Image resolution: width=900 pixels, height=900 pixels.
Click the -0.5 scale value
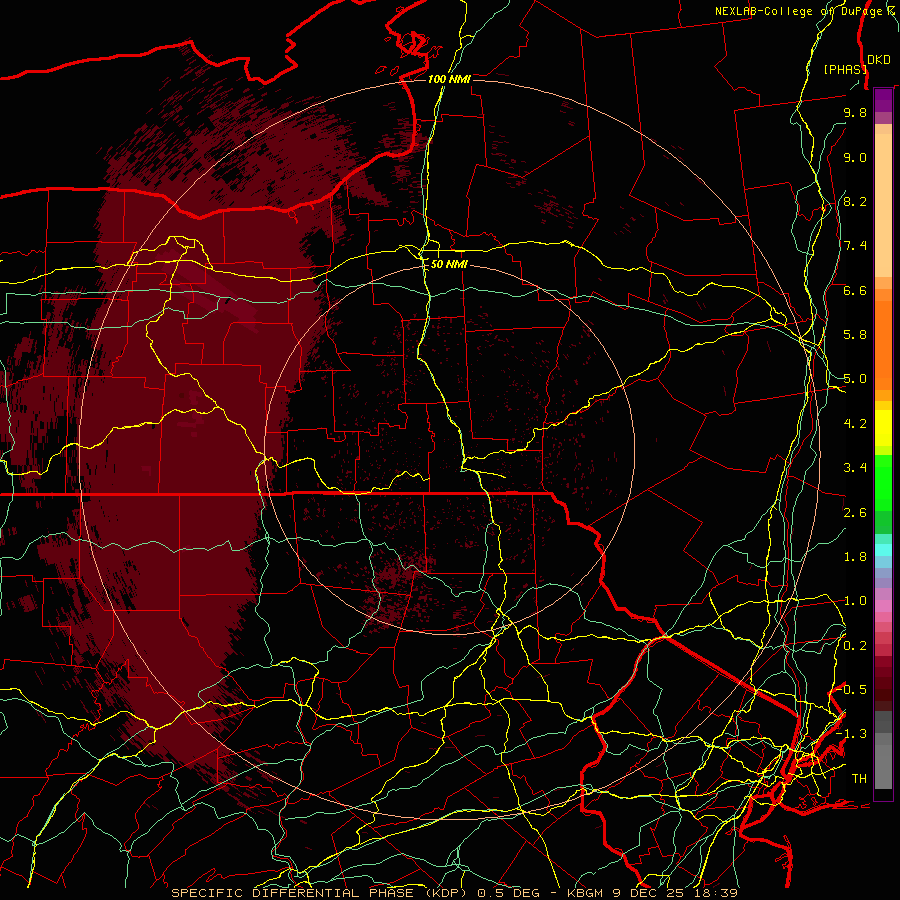(x=853, y=690)
